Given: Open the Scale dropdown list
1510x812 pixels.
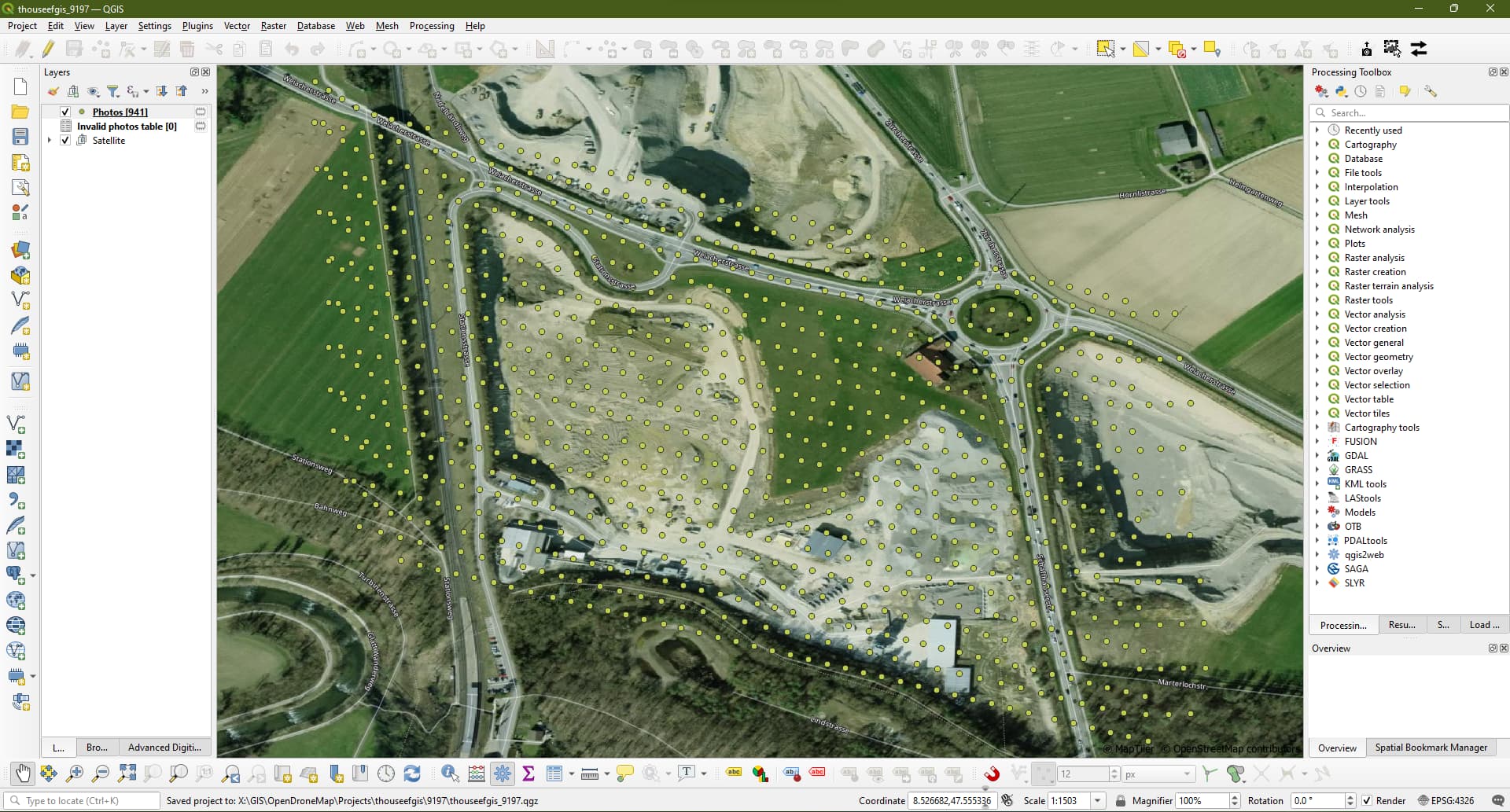Looking at the screenshot, I should point(1097,800).
